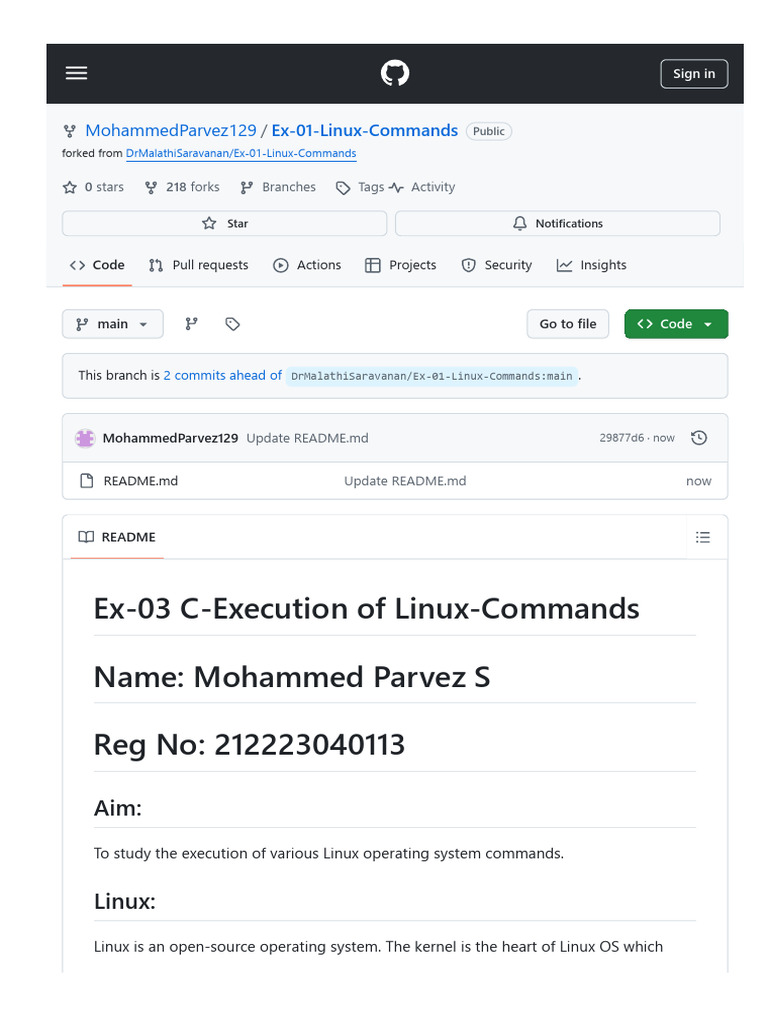Click heading 'Reg No: 212223040113'
This screenshot has height=1024, width=768.
[249, 745]
